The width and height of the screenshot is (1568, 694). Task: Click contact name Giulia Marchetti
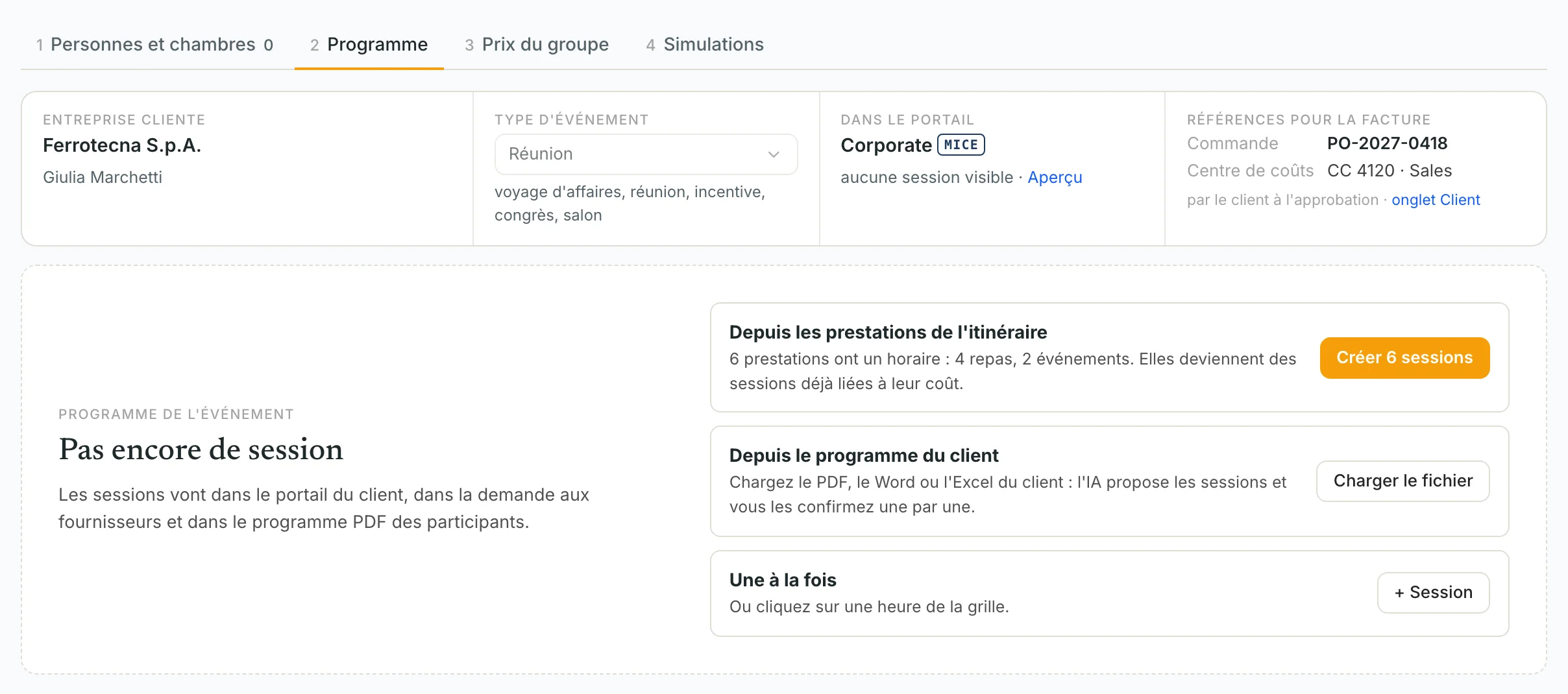[x=103, y=177]
